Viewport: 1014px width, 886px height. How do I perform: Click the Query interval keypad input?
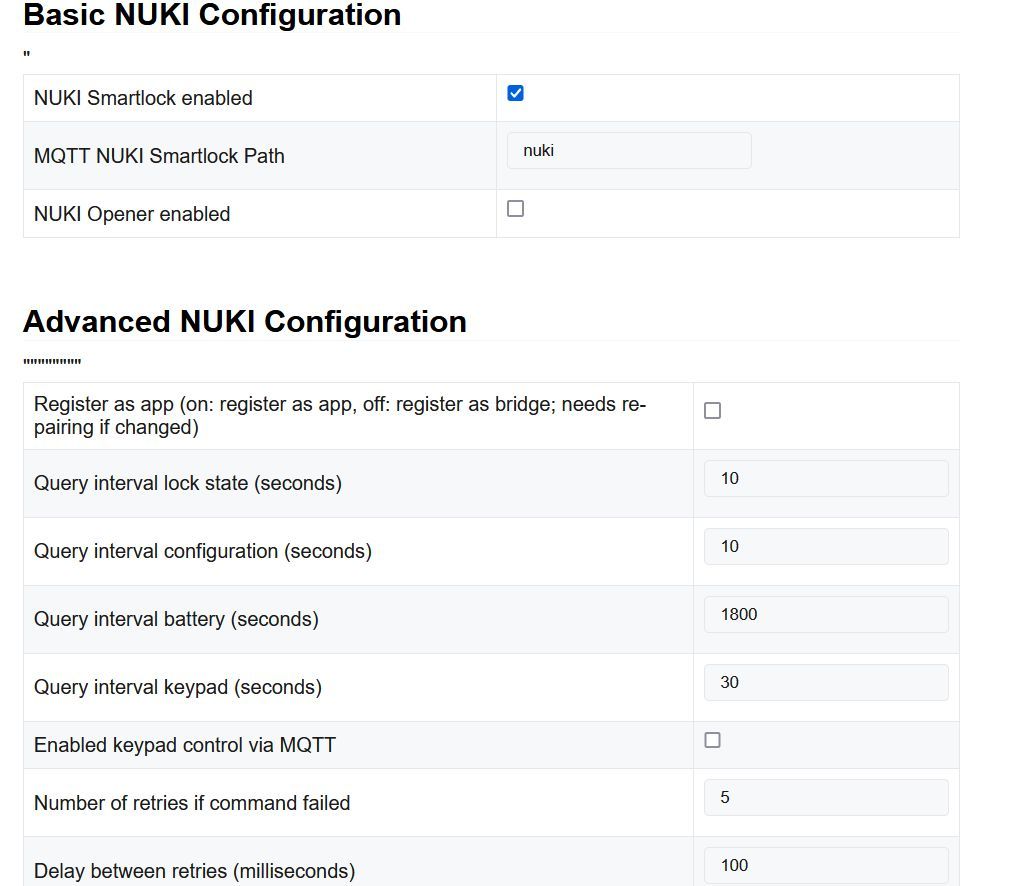(826, 682)
